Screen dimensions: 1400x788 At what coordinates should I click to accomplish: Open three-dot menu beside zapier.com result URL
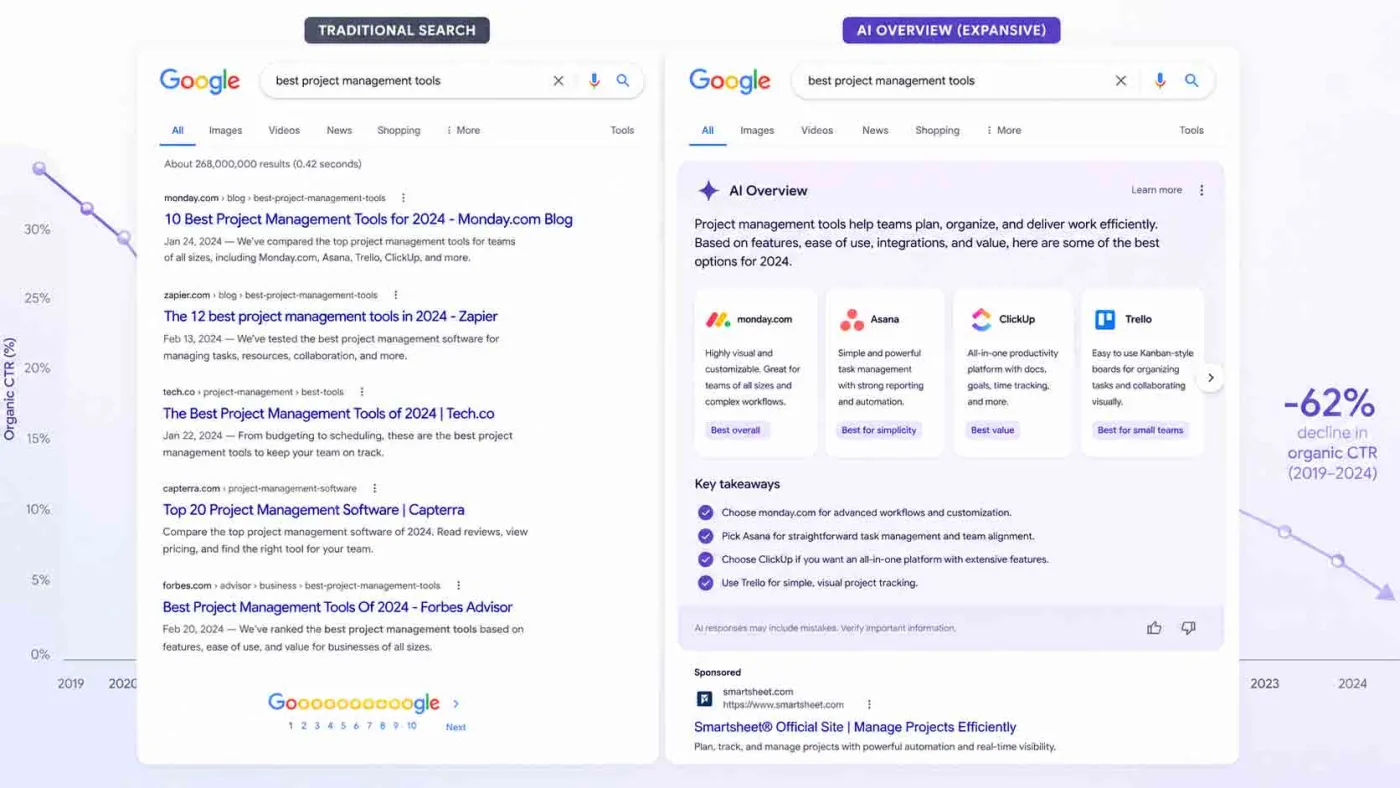[396, 295]
